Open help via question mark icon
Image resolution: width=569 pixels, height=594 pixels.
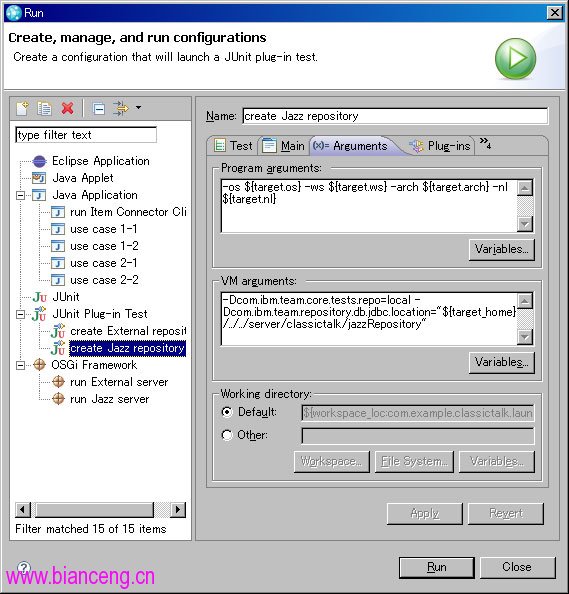(23, 567)
